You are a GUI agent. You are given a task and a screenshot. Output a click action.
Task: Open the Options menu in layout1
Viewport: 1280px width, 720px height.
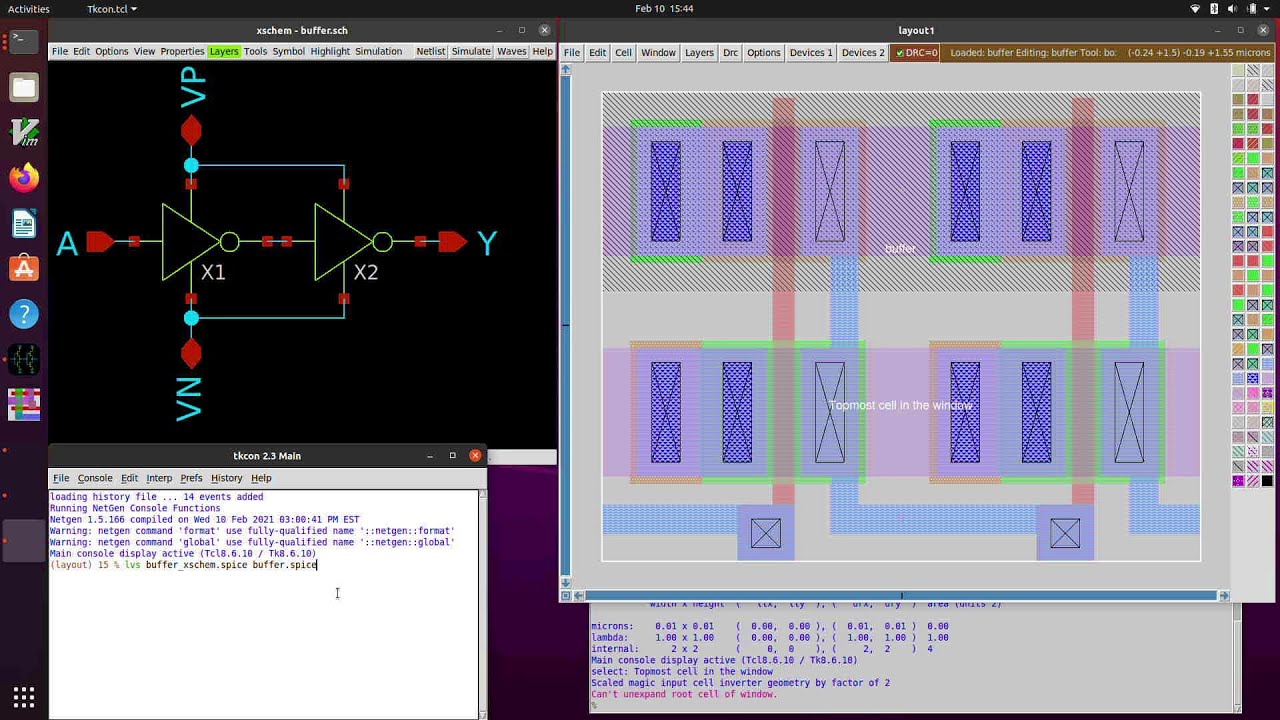click(x=764, y=53)
